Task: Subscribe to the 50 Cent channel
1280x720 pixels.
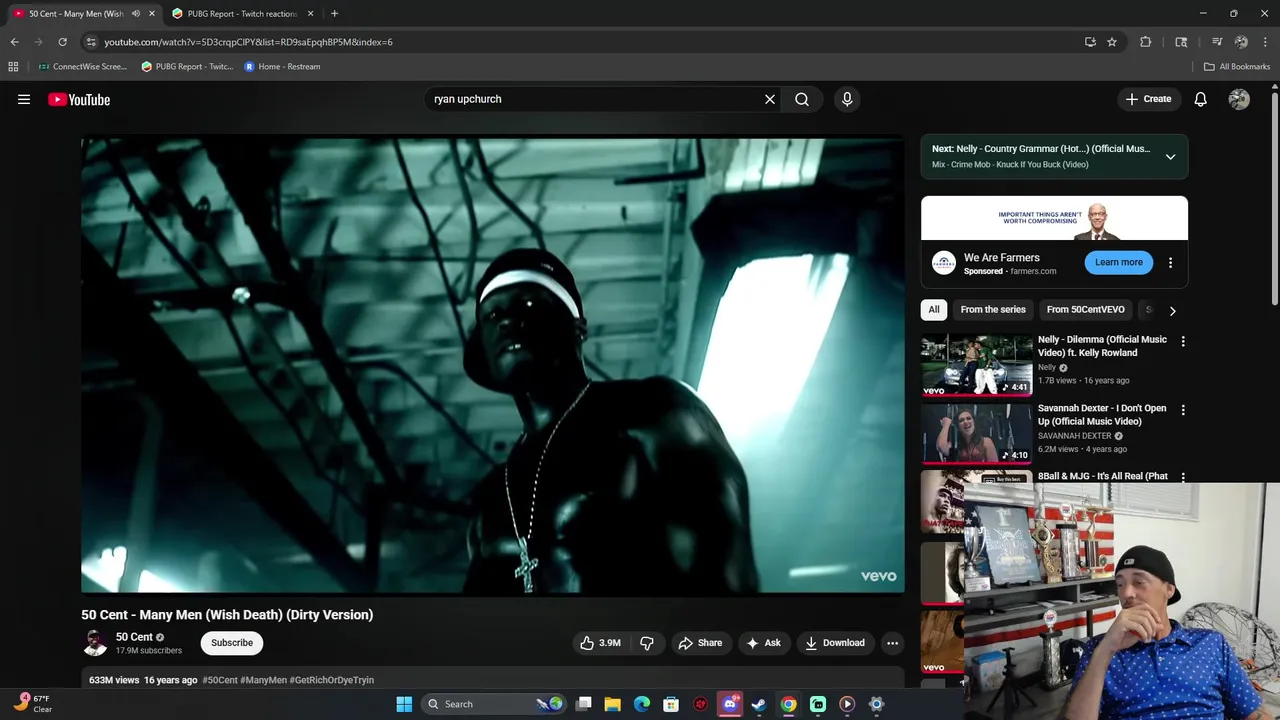Action: pyautogui.click(x=231, y=643)
